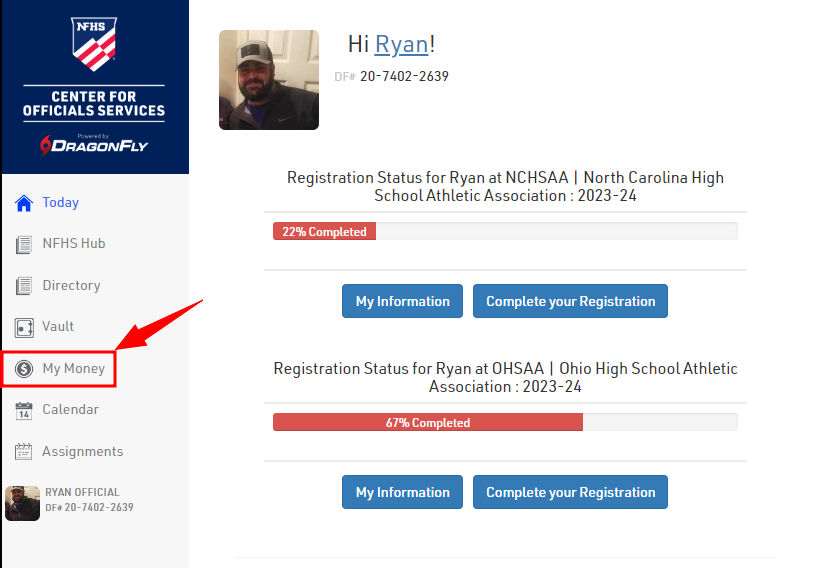The height and width of the screenshot is (568, 817).
Task: Open My Information for OHSAA registration
Action: coord(403,492)
